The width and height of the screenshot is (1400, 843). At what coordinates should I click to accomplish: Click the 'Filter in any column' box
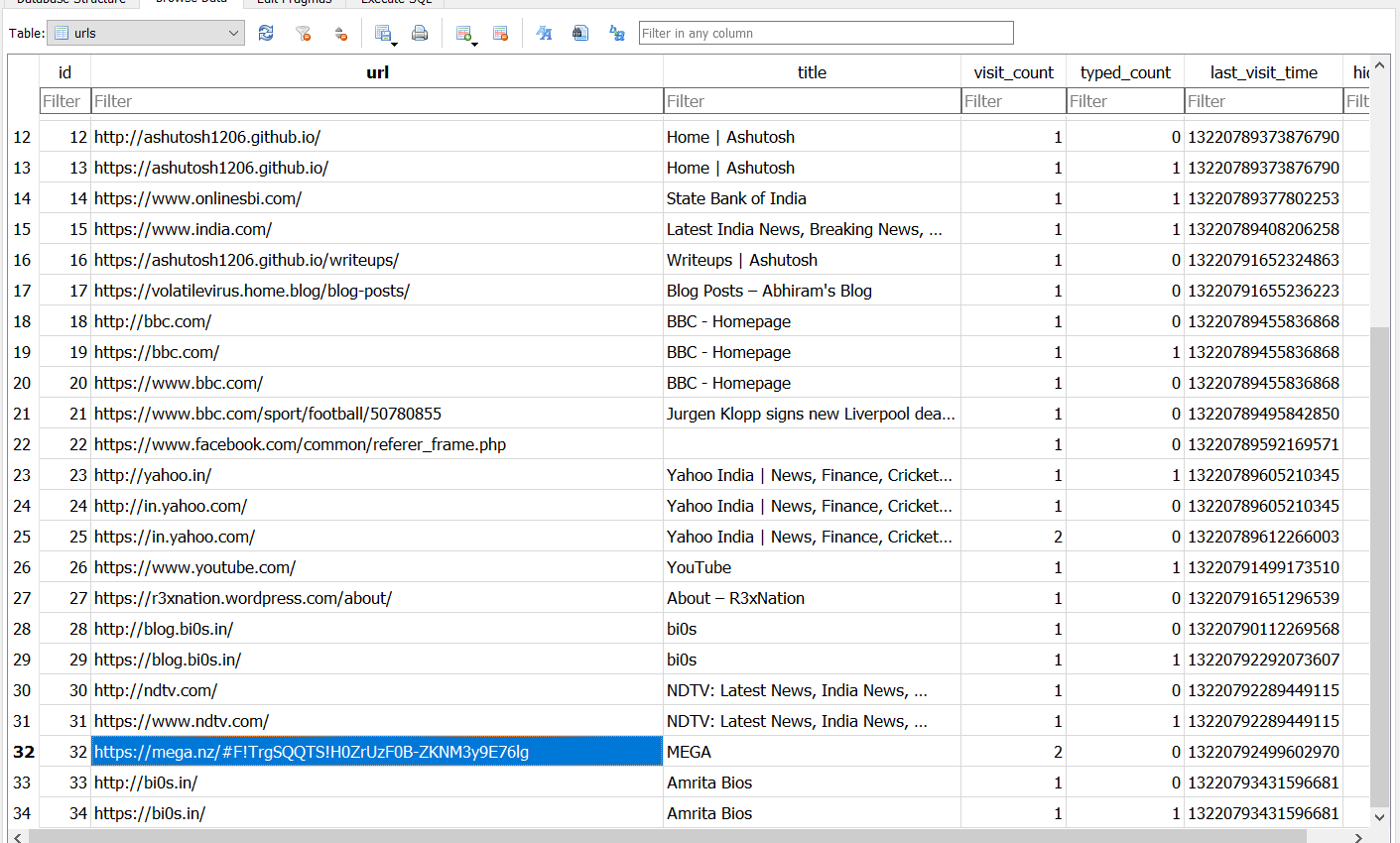[x=826, y=33]
